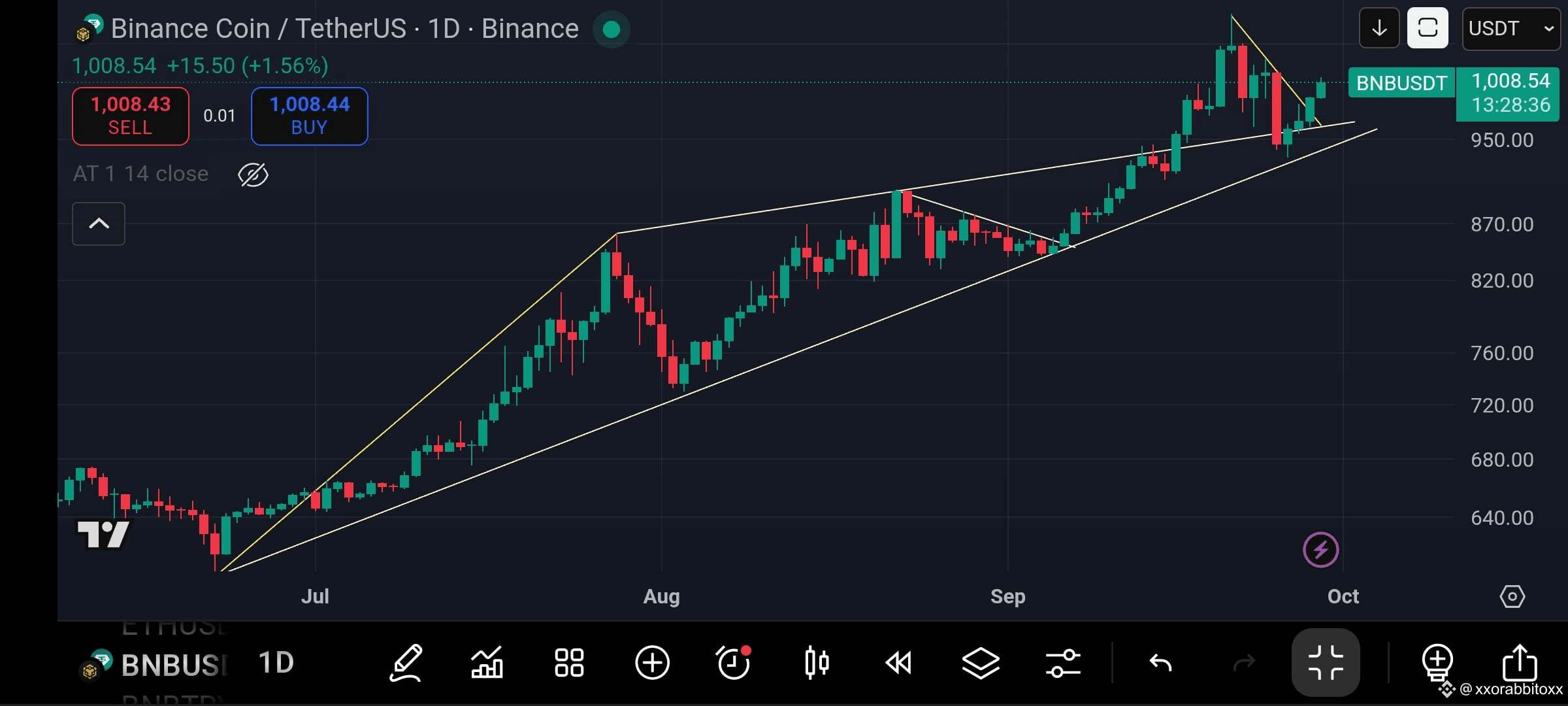Toggle indicator visibility eye icon
The width and height of the screenshot is (1568, 706).
point(253,175)
